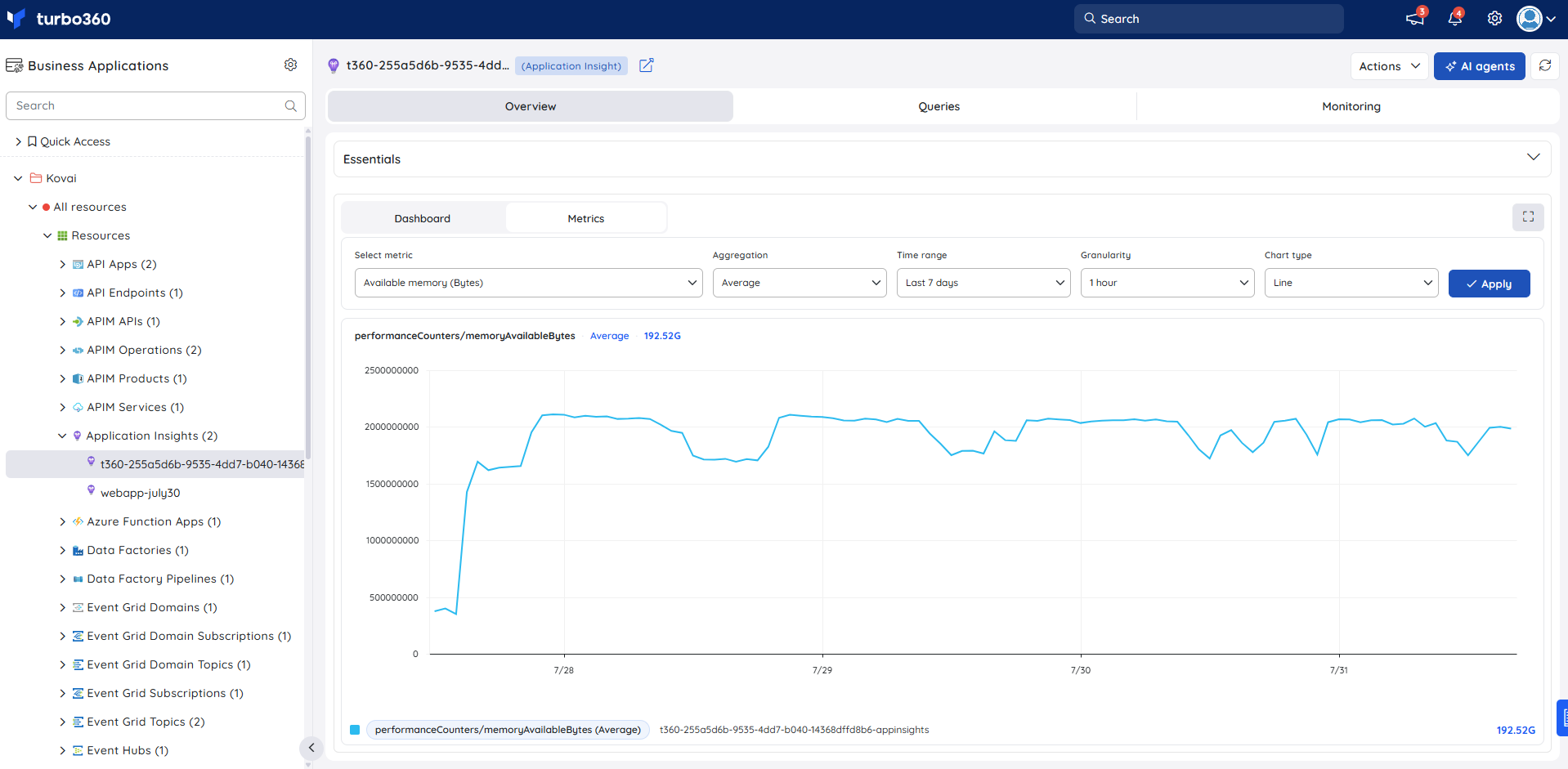Expand the Quick Access node
1568x769 pixels.
(18, 141)
